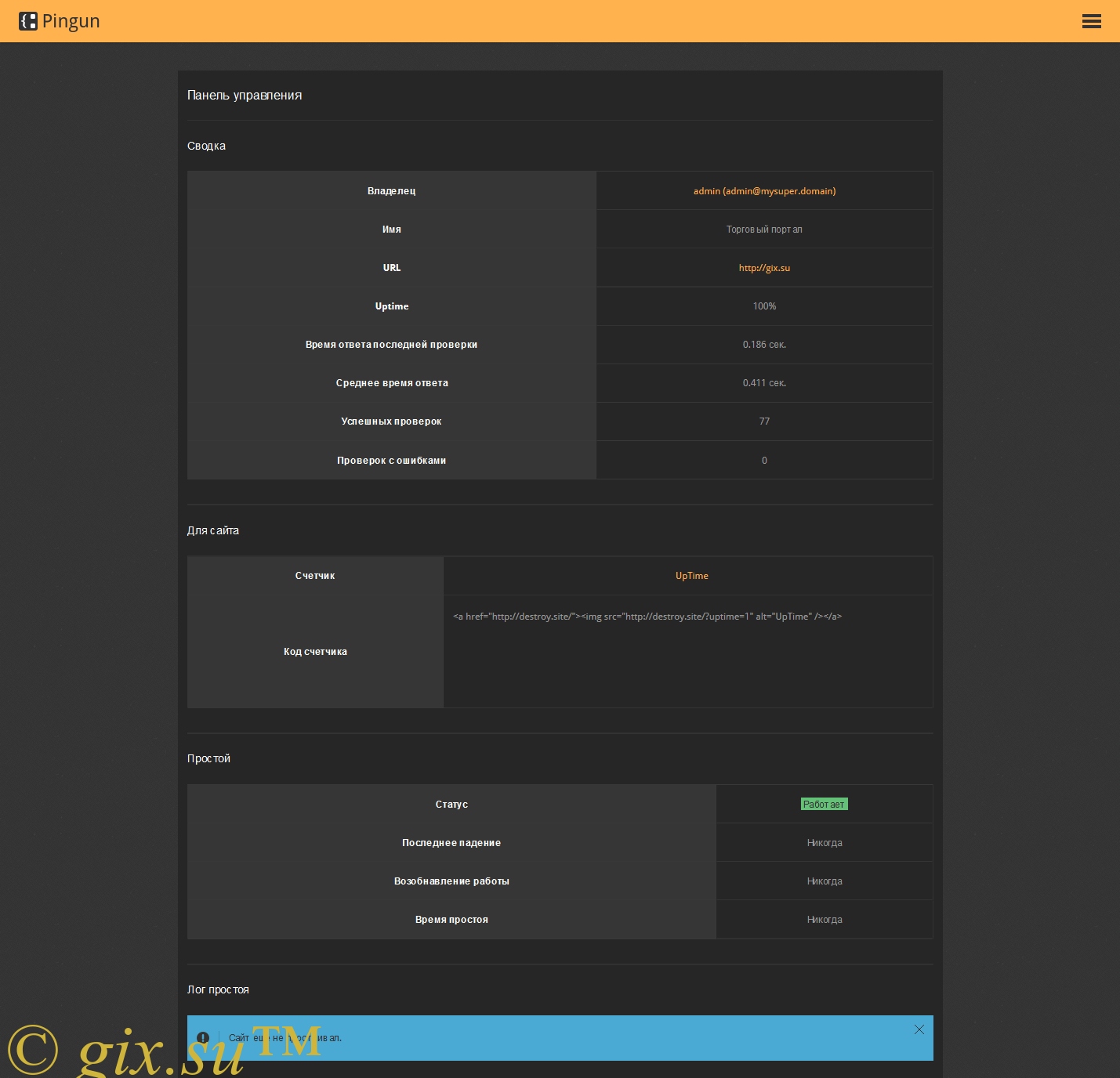Click the Простой section heading
The image size is (1120, 1078).
(x=208, y=758)
